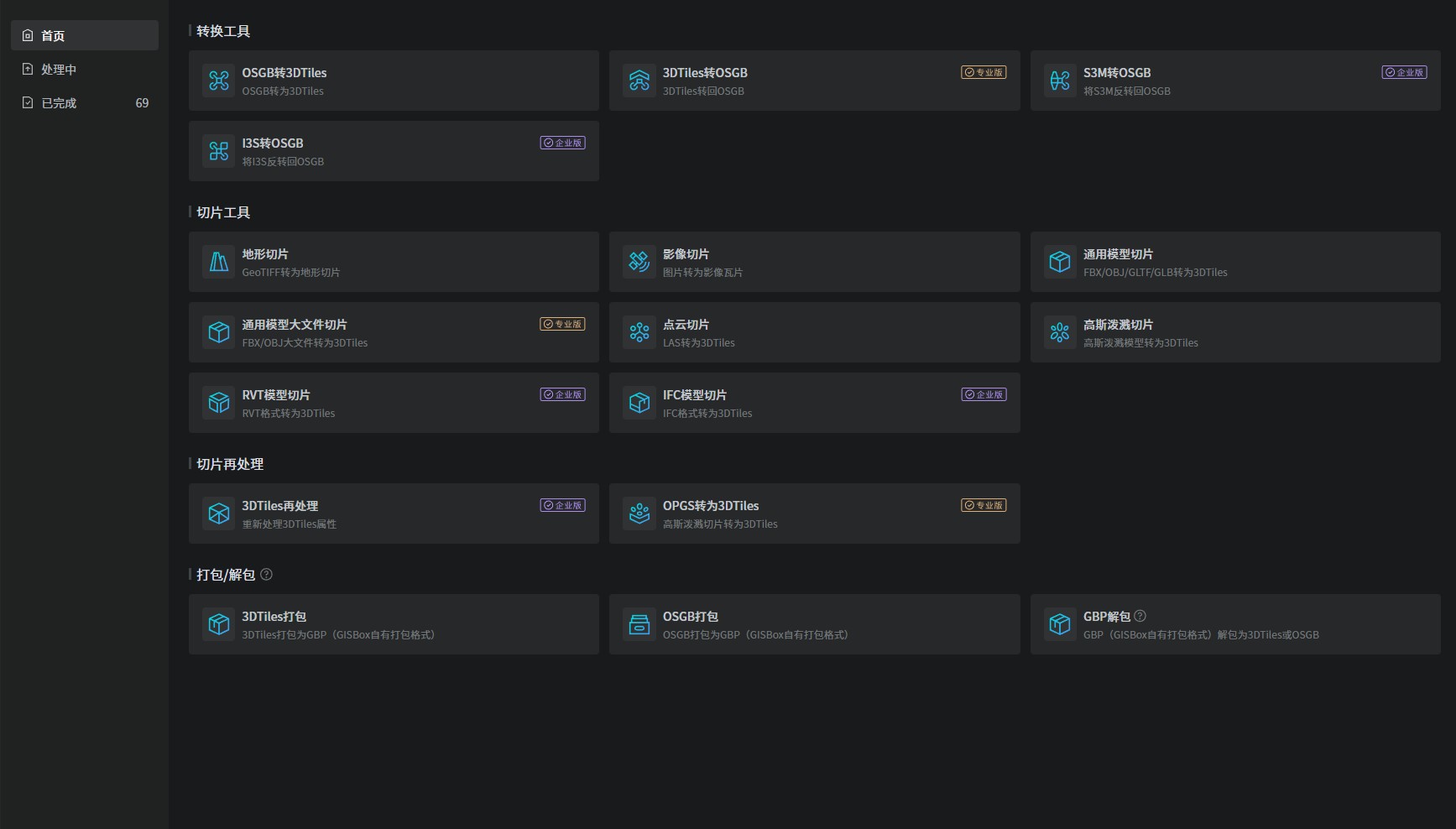
Task: Click the 3DTiles转OSGB tool icon
Action: click(x=639, y=81)
